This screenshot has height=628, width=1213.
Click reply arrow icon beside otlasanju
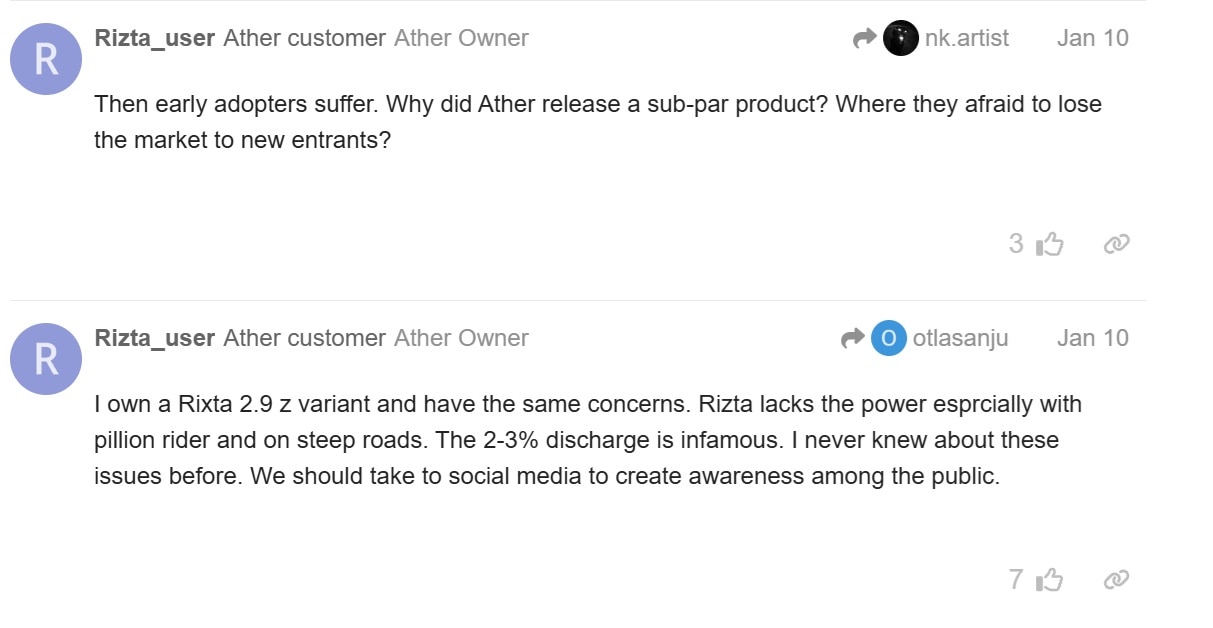click(852, 339)
